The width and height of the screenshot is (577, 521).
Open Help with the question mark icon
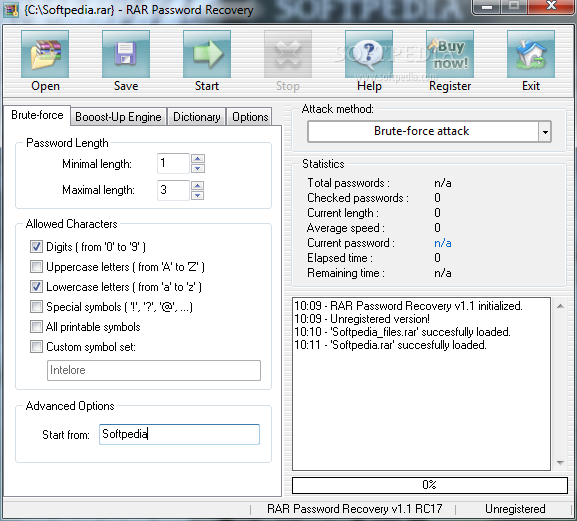click(369, 54)
